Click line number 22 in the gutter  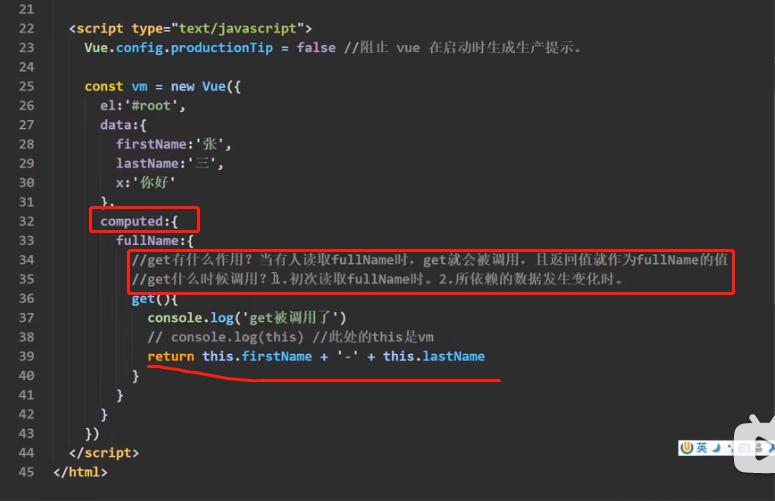[x=26, y=29]
